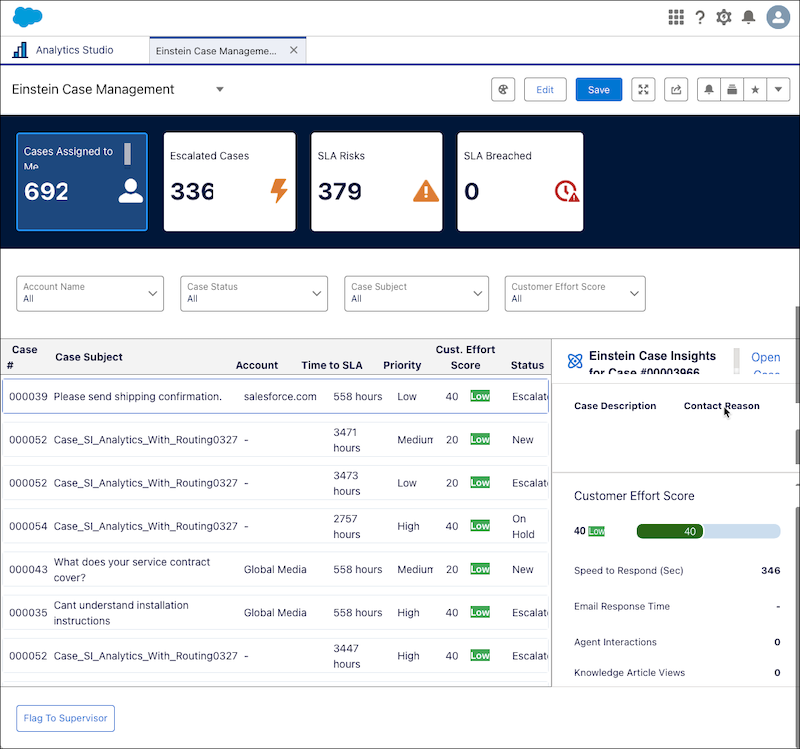
Task: Click the Save button
Action: click(598, 90)
